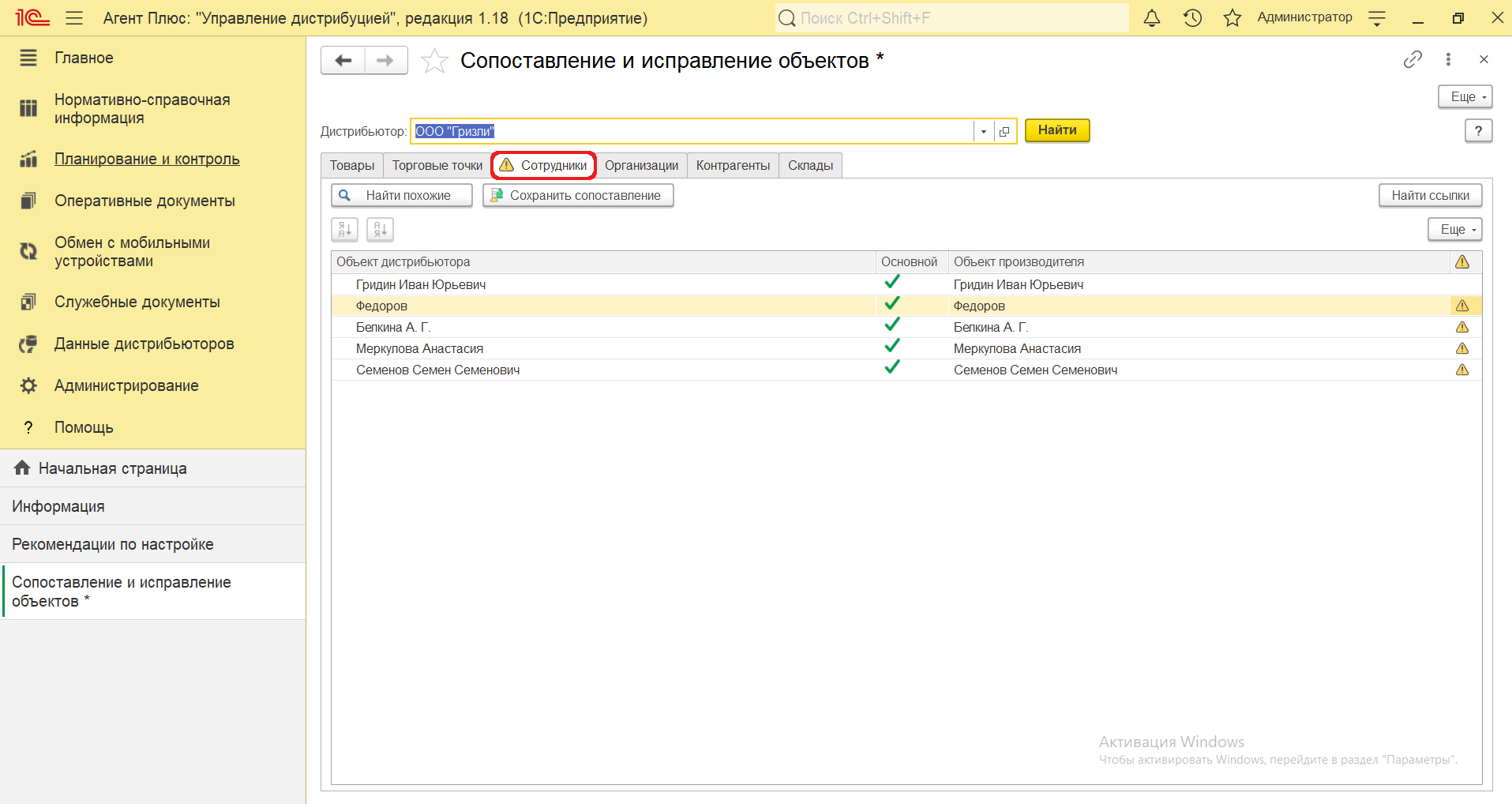Screen dimensions: 1512x804
Task: Click warning icon in the Белкина А. Г. row
Action: [1462, 327]
